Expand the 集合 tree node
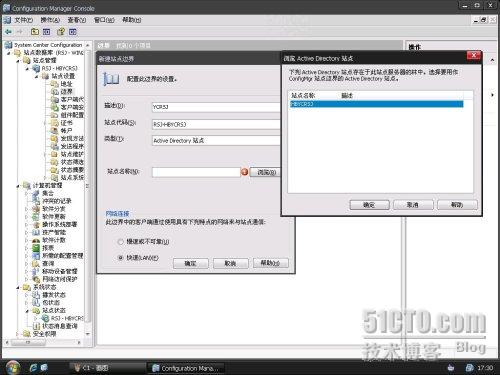Screen dimensions: 500x375 coord(27,193)
